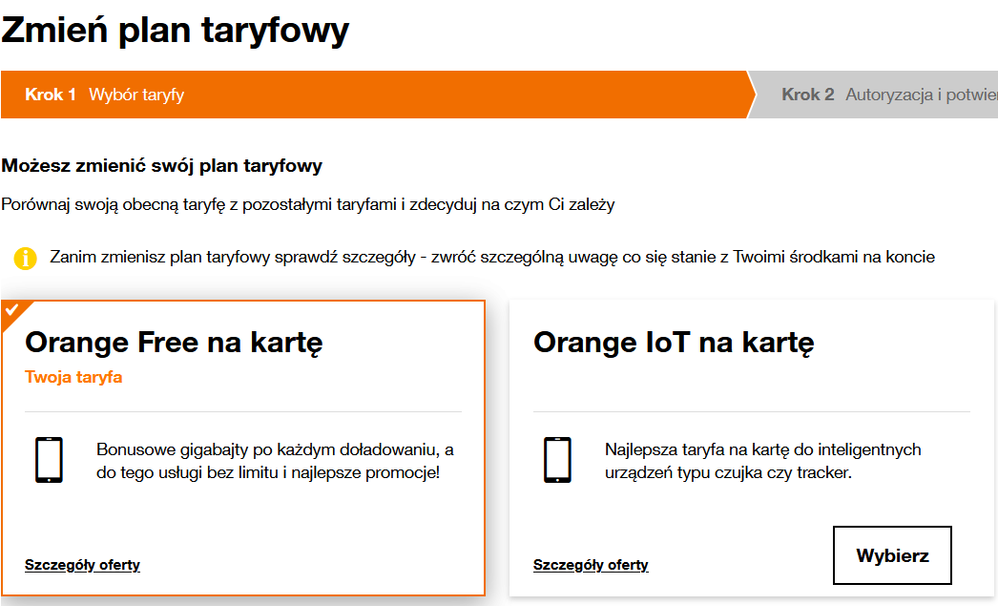This screenshot has height=606, width=998.
Task: Click the checkmark badge on Orange Free card
Action: [12, 310]
